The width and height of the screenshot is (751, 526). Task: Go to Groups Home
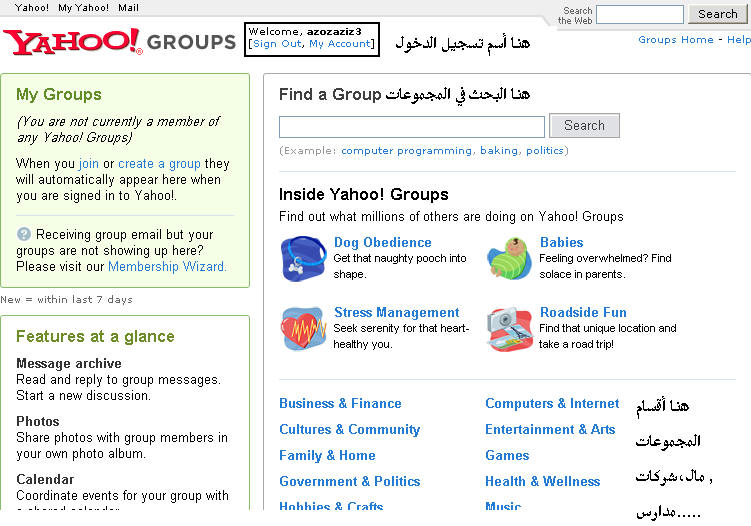click(x=675, y=40)
